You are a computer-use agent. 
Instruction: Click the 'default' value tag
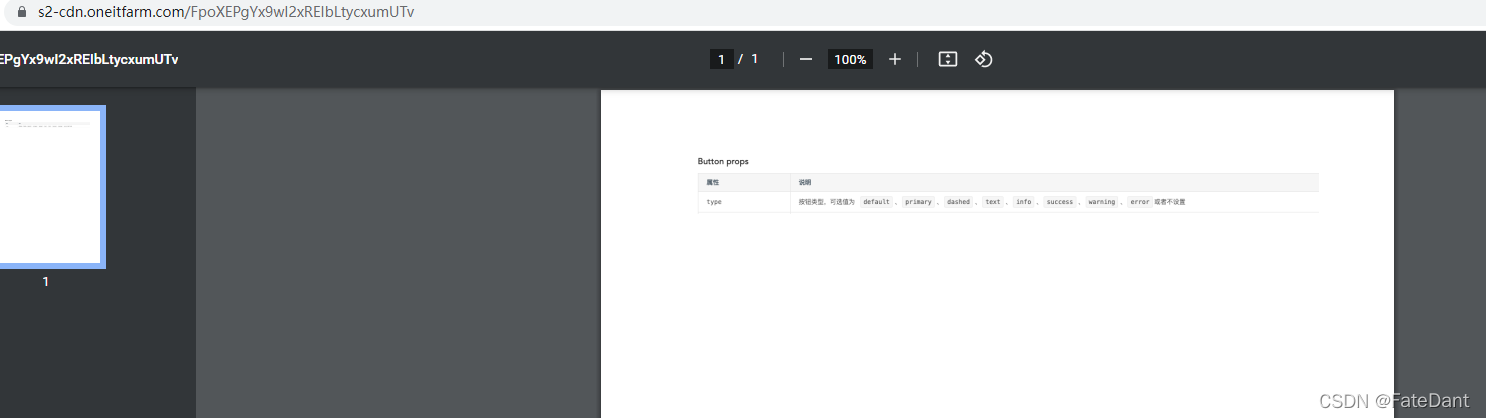point(876,202)
